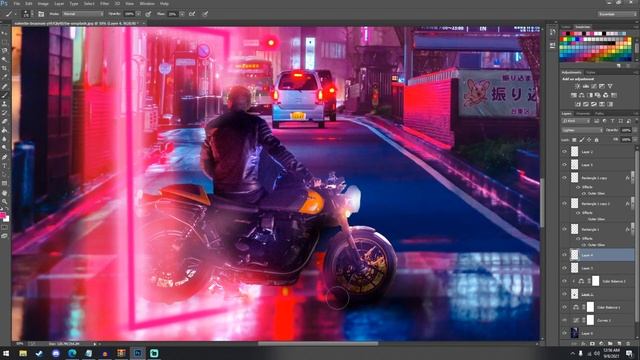Select the Horizontal Type tool
Screen dimensions: 640x360
4,165
